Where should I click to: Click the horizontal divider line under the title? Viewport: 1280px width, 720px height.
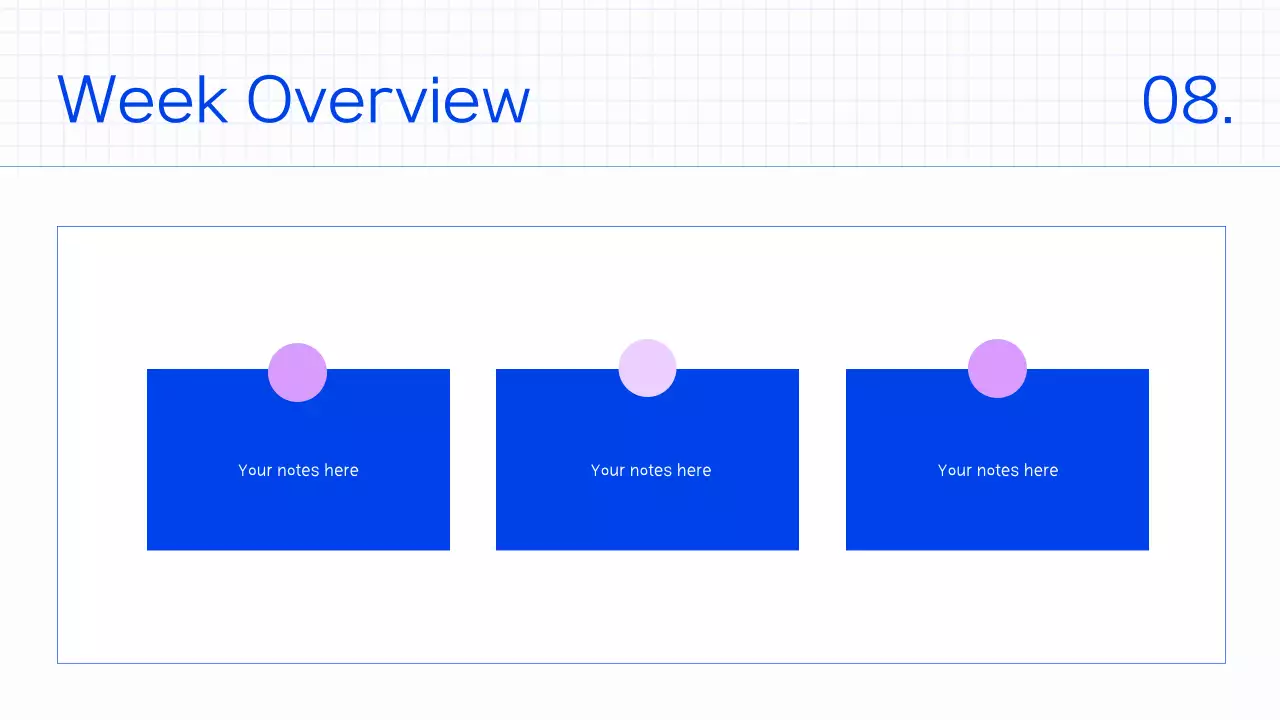tap(640, 166)
